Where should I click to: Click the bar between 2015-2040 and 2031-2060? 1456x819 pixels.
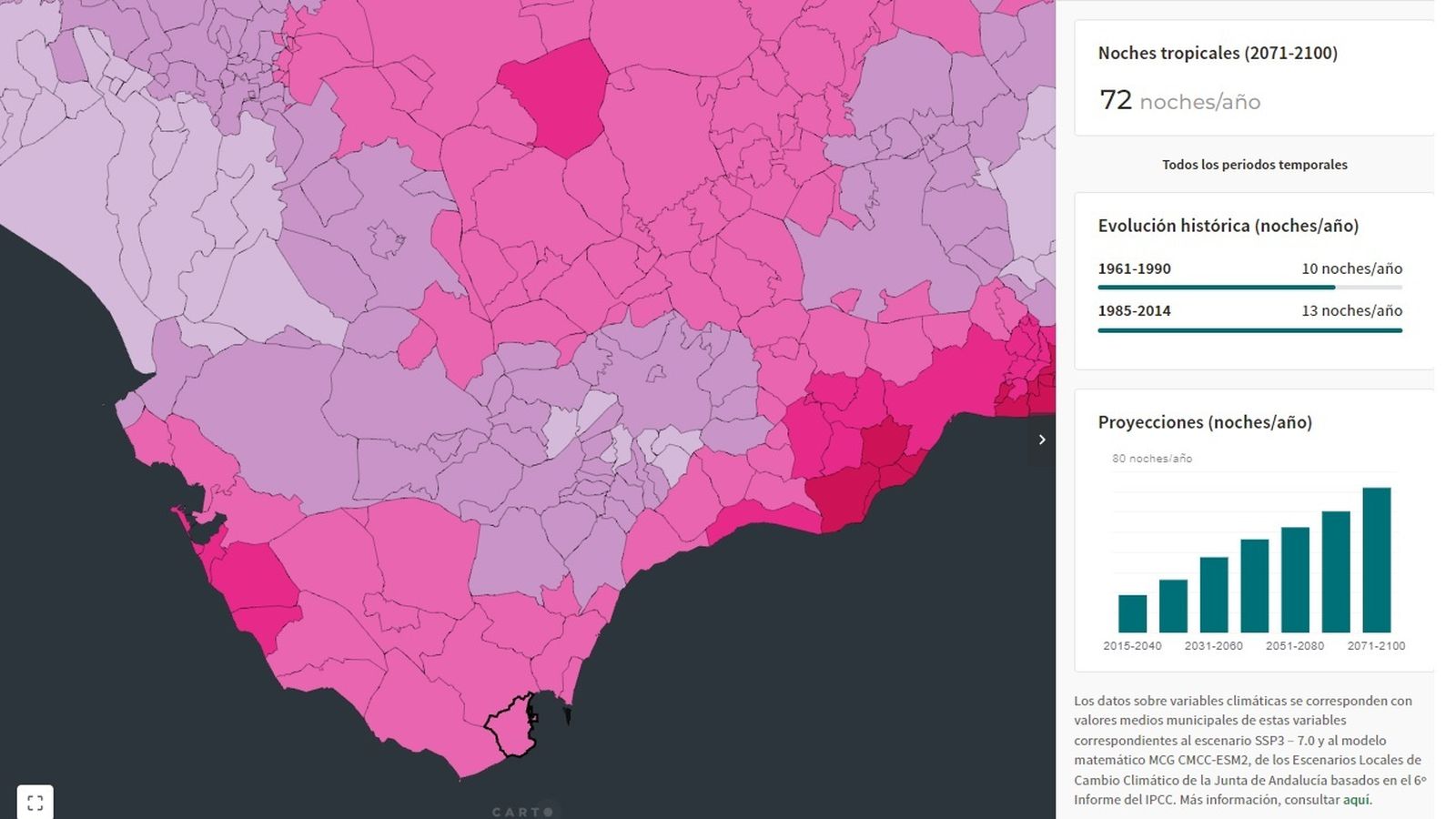[1173, 606]
